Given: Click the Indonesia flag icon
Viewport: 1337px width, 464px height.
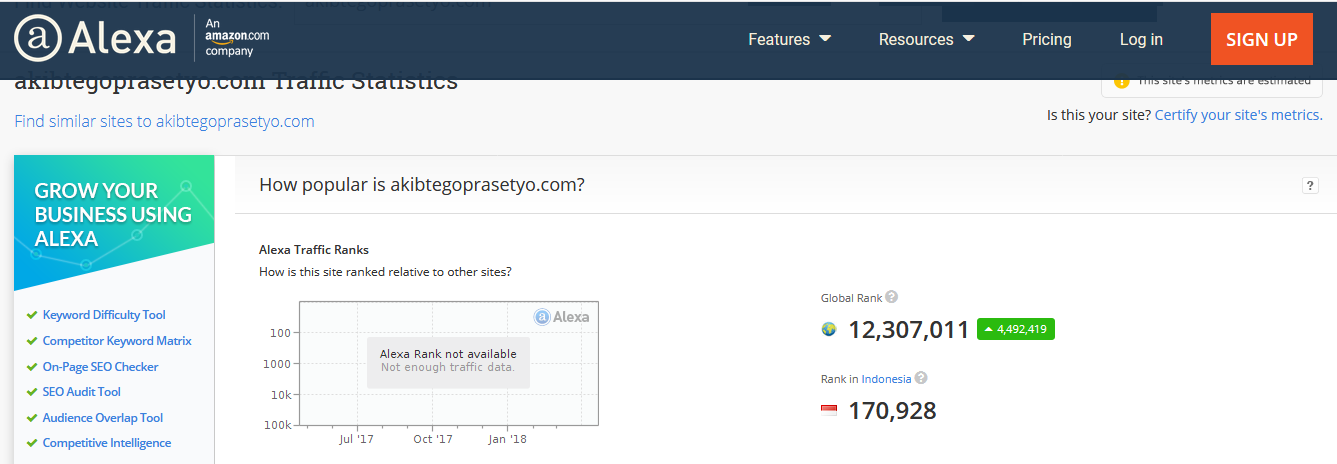Looking at the screenshot, I should [x=828, y=410].
